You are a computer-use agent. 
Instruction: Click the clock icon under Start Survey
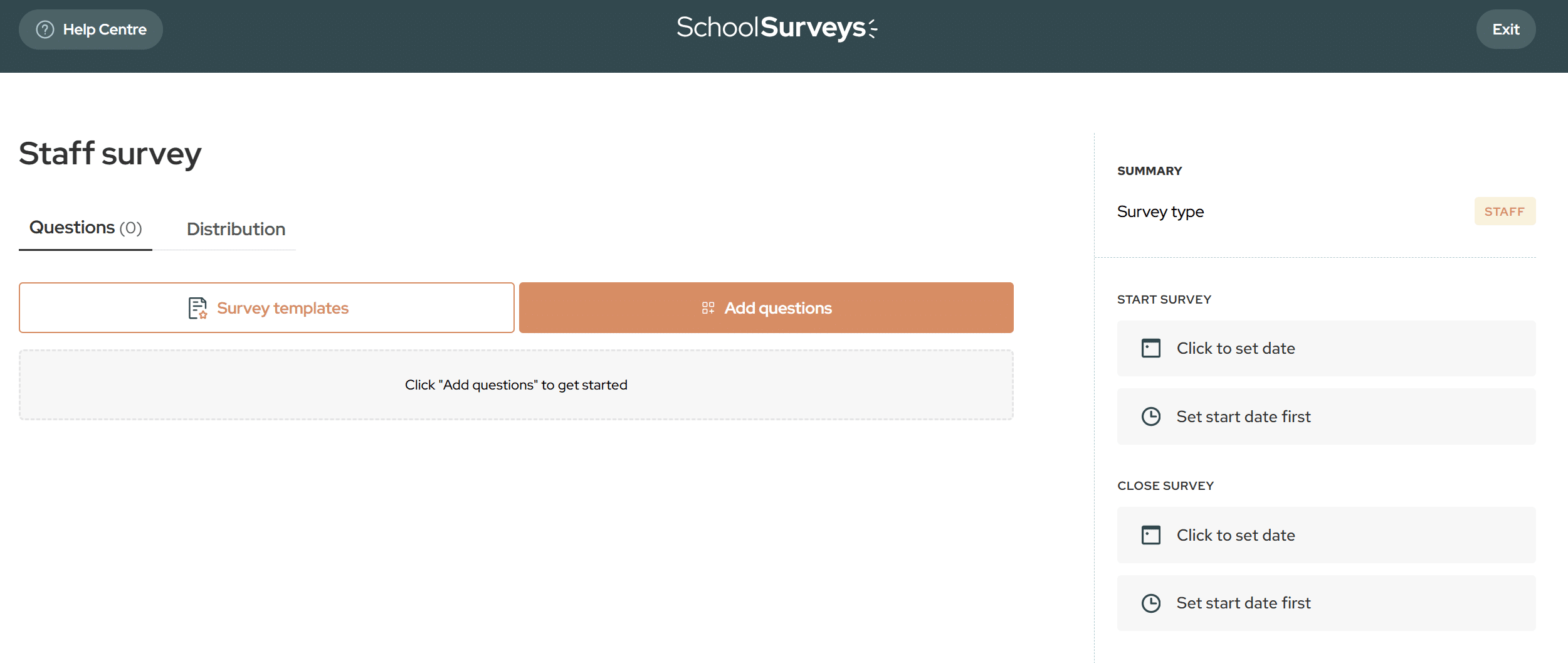point(1150,416)
